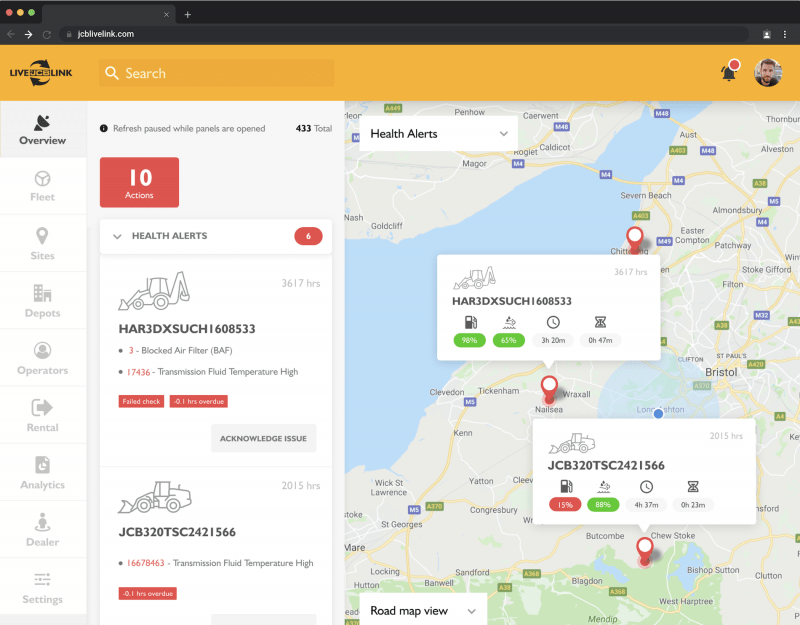Viewport: 800px width, 625px height.
Task: Open the Fleet section in sidebar
Action: pyautogui.click(x=42, y=186)
